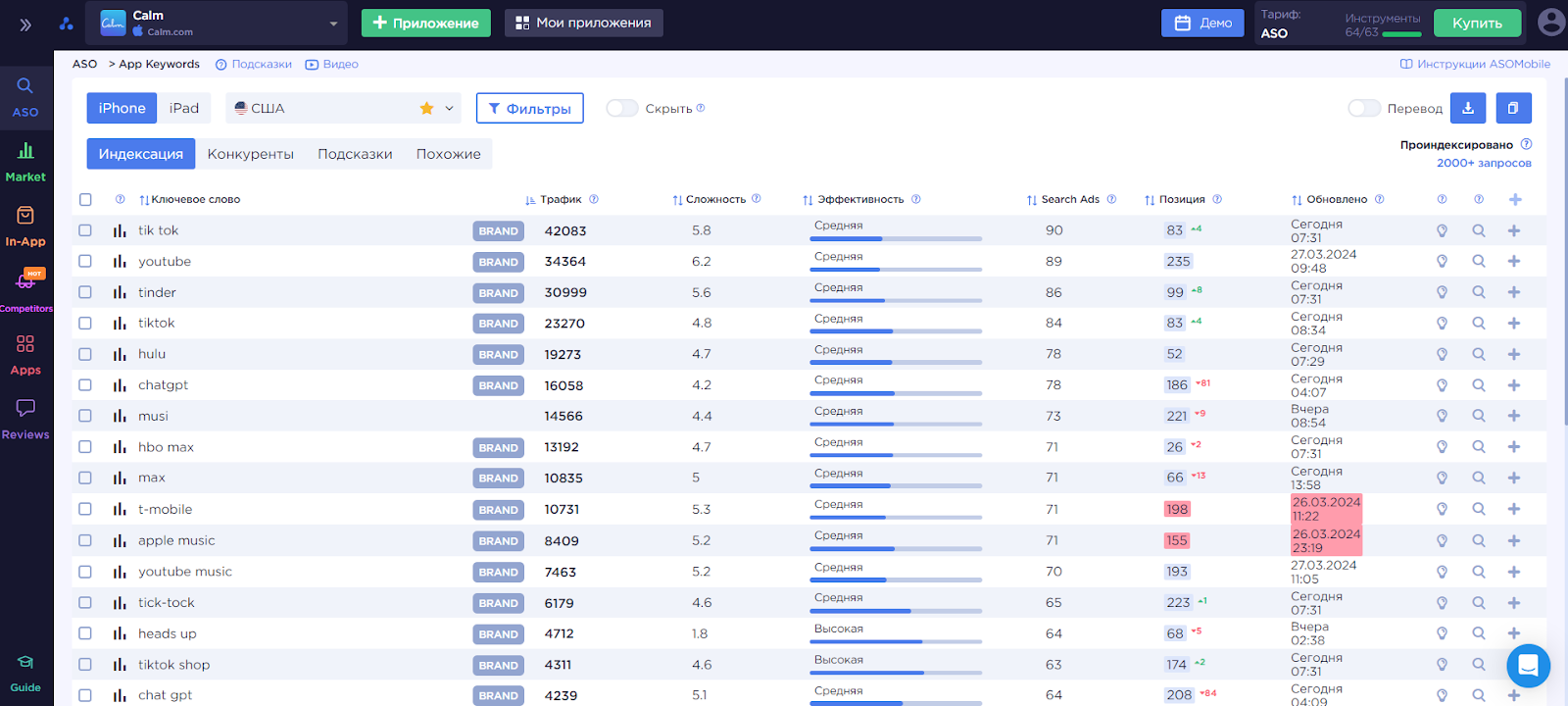1568x706 pixels.
Task: Open the Reviews section in sidebar
Action: tap(25, 419)
